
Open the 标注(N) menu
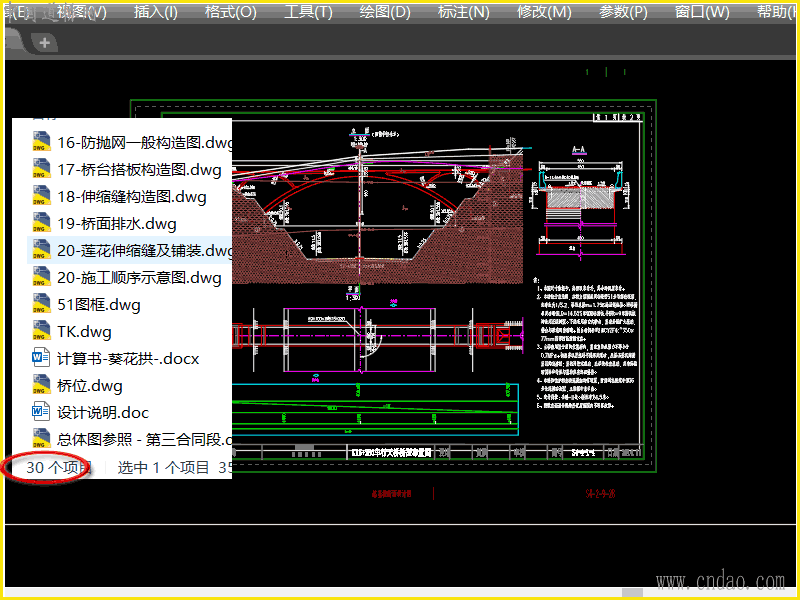[463, 12]
